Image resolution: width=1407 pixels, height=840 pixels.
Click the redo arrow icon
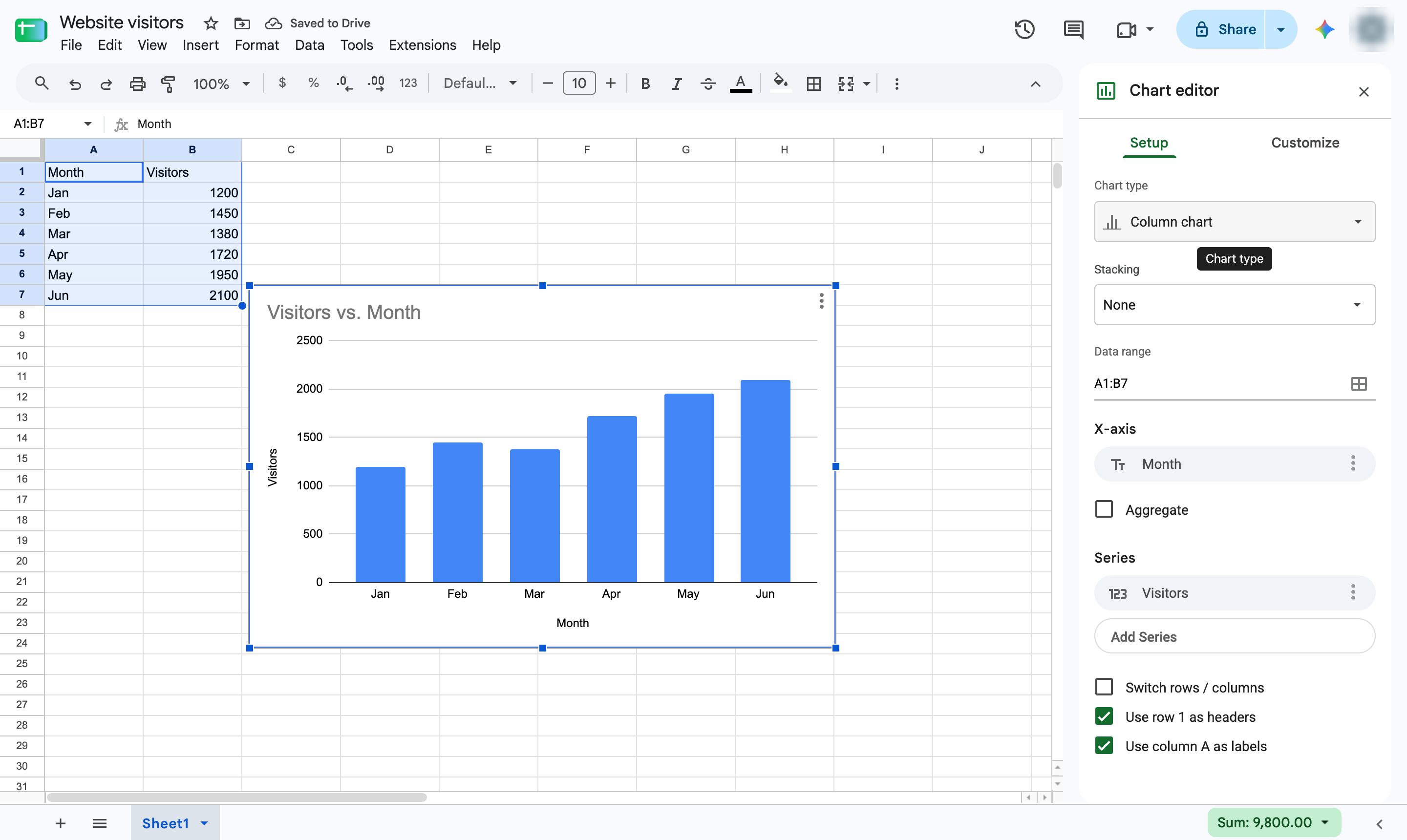coord(106,84)
